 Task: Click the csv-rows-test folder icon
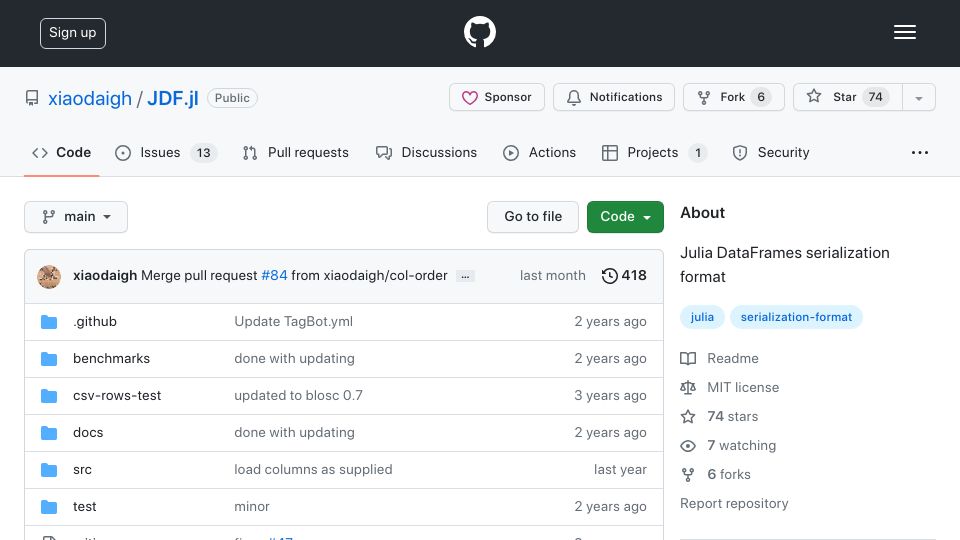[x=49, y=396]
